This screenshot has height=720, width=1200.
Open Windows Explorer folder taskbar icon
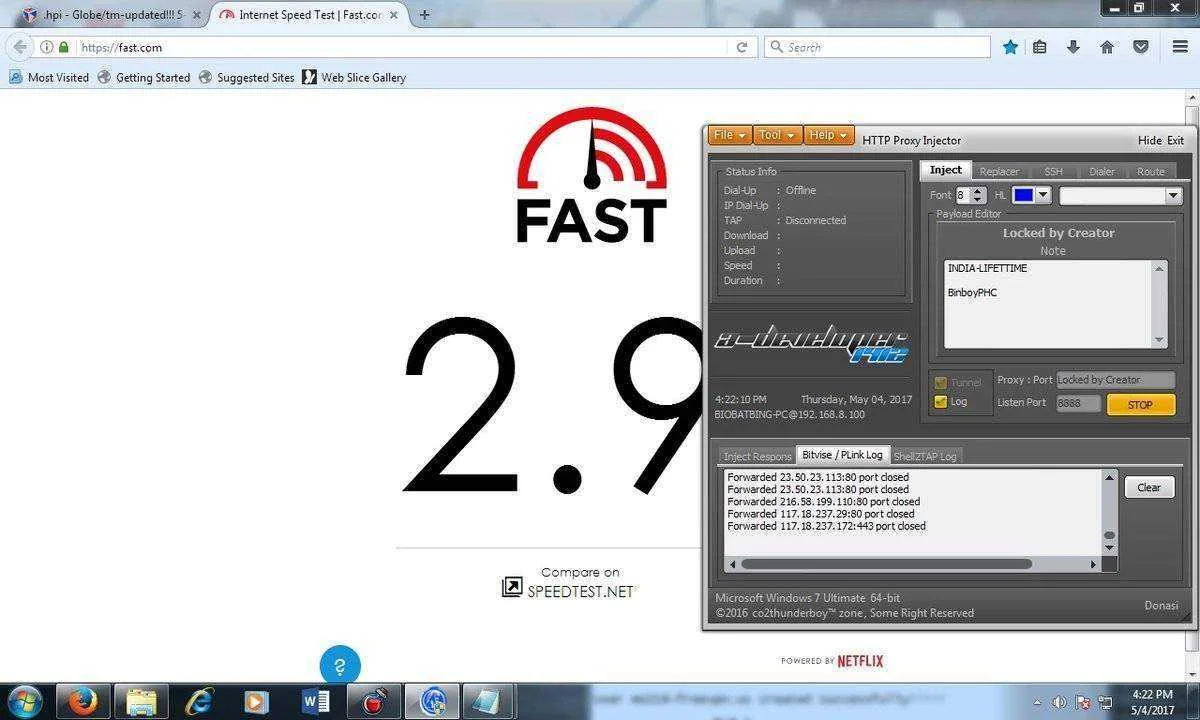tap(142, 701)
